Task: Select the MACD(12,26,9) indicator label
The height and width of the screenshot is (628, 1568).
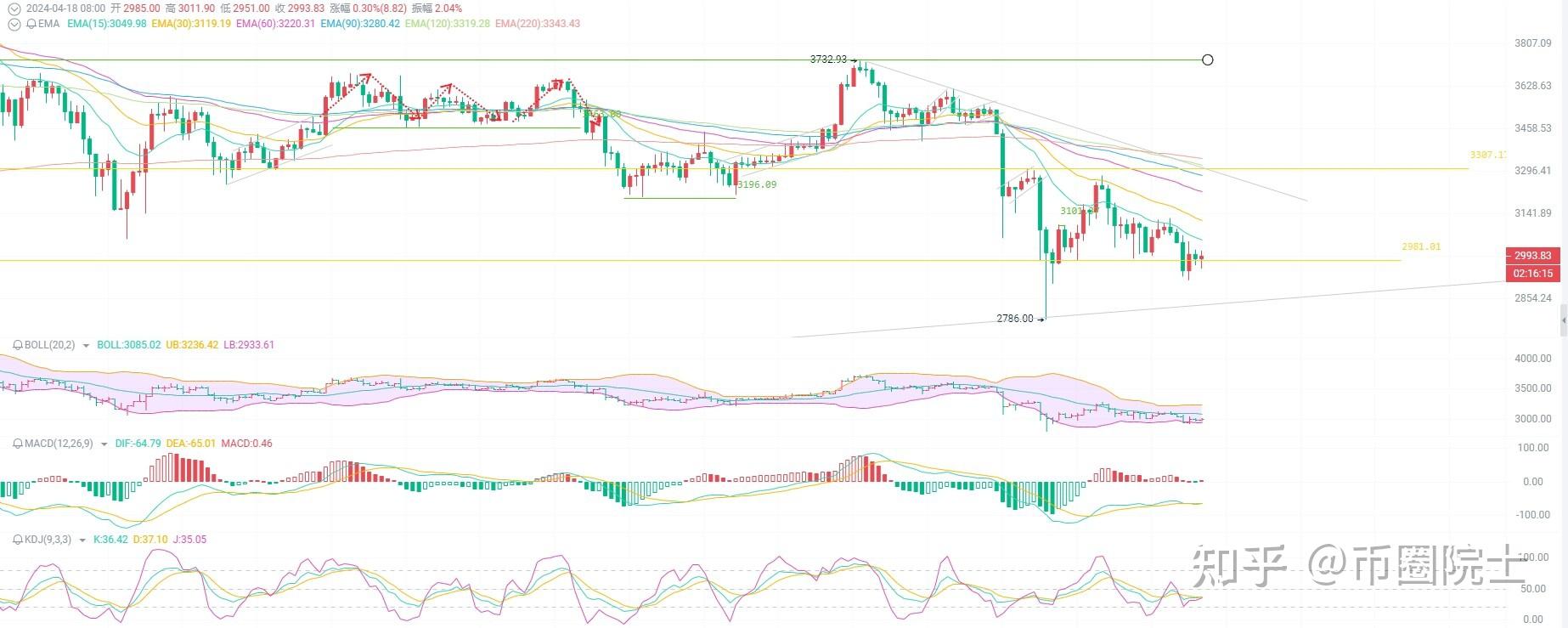Action: 59,444
